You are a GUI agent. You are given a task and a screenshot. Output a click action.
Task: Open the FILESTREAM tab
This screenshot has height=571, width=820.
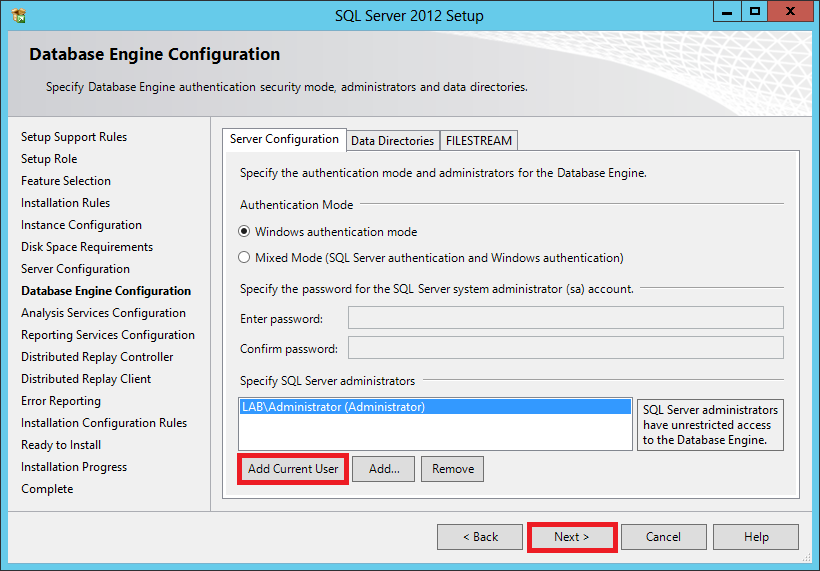coord(478,141)
